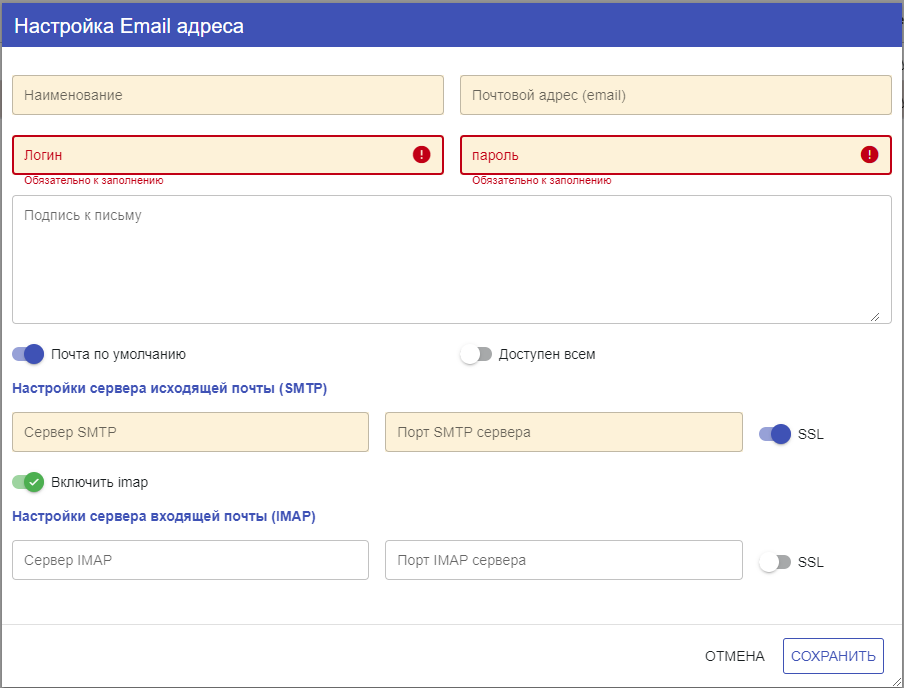The width and height of the screenshot is (904, 688).
Task: Disable the Включить imap switch
Action: point(28,482)
